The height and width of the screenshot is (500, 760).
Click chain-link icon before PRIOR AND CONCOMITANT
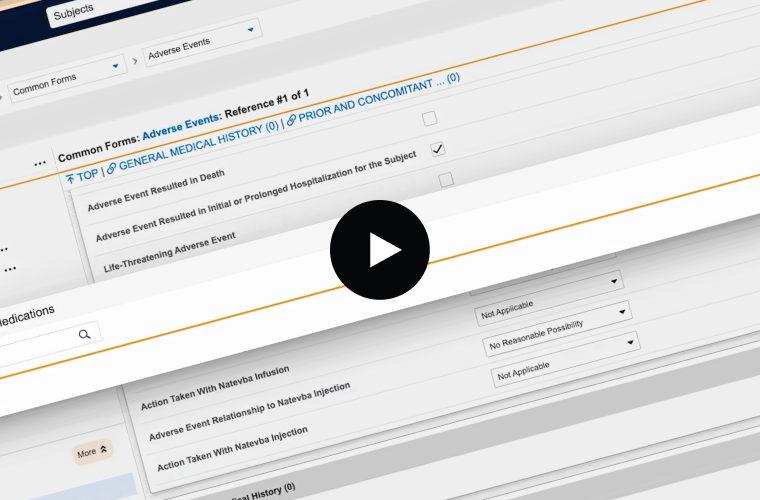(x=291, y=120)
